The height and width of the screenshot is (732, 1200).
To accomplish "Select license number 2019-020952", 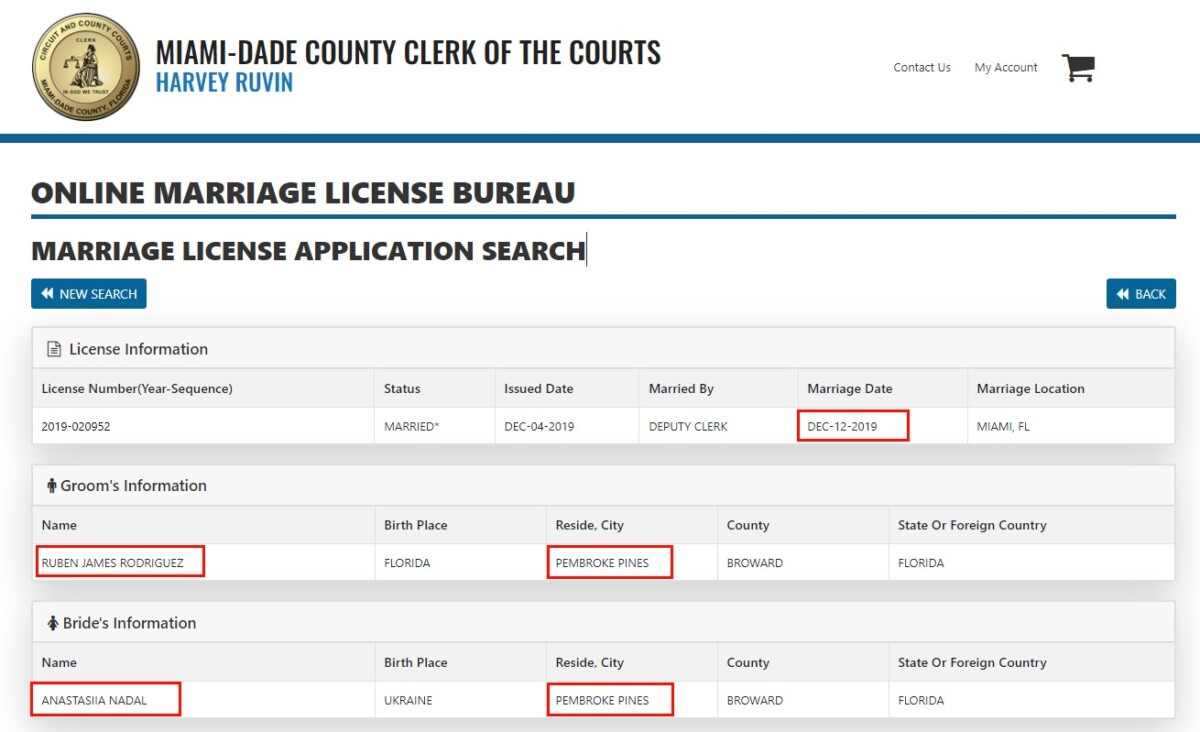I will tap(76, 426).
